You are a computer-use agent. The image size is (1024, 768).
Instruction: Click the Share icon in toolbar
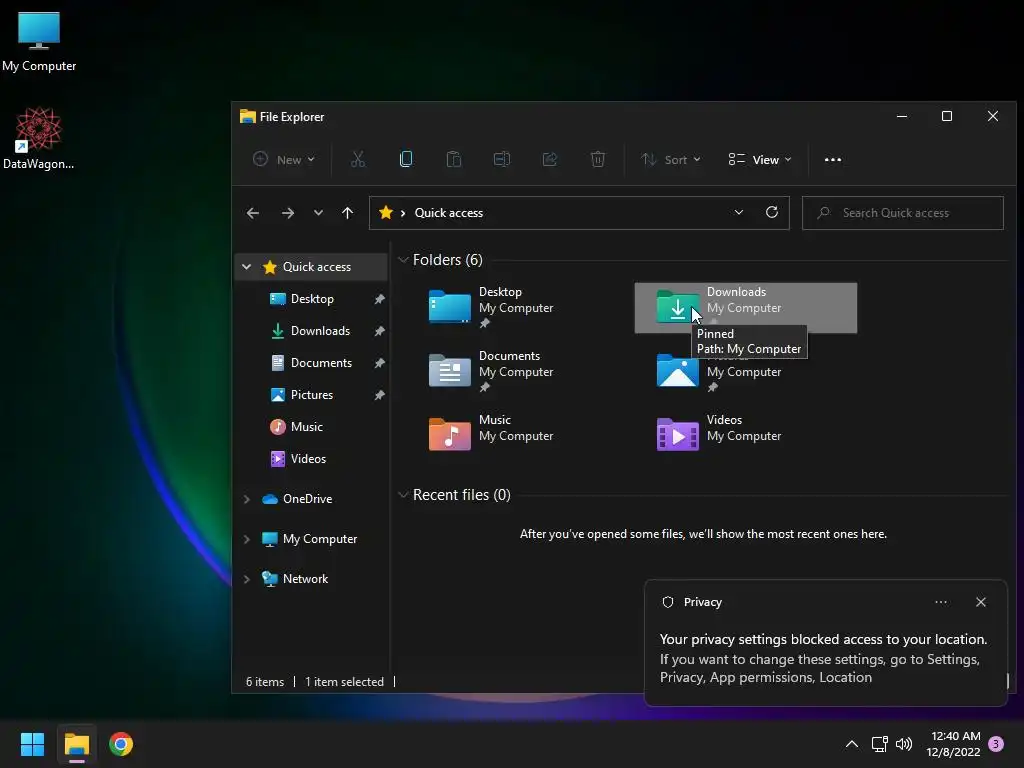550,159
